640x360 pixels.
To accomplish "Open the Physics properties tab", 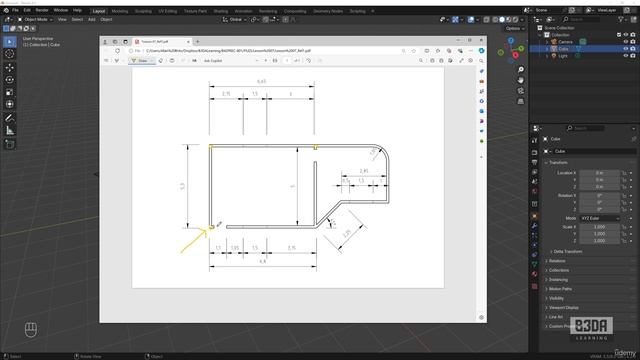I will tap(535, 245).
